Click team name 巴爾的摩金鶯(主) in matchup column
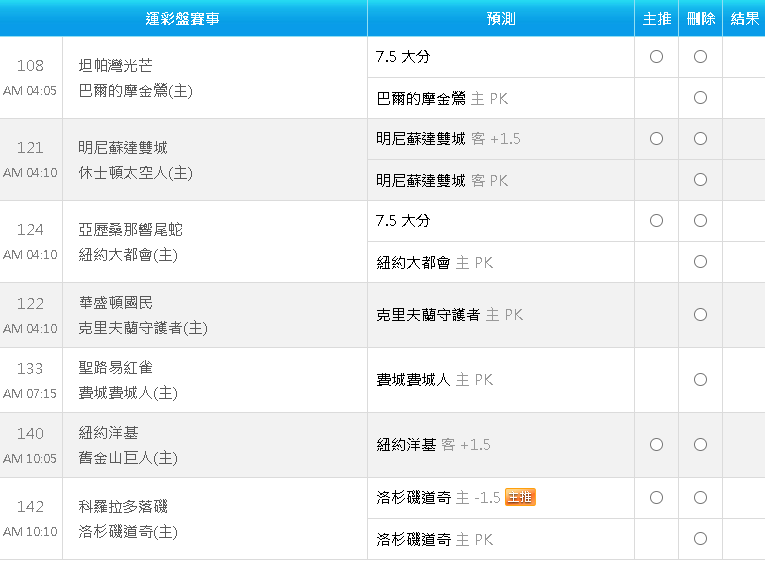Screen dimensions: 765x561 coord(136,91)
